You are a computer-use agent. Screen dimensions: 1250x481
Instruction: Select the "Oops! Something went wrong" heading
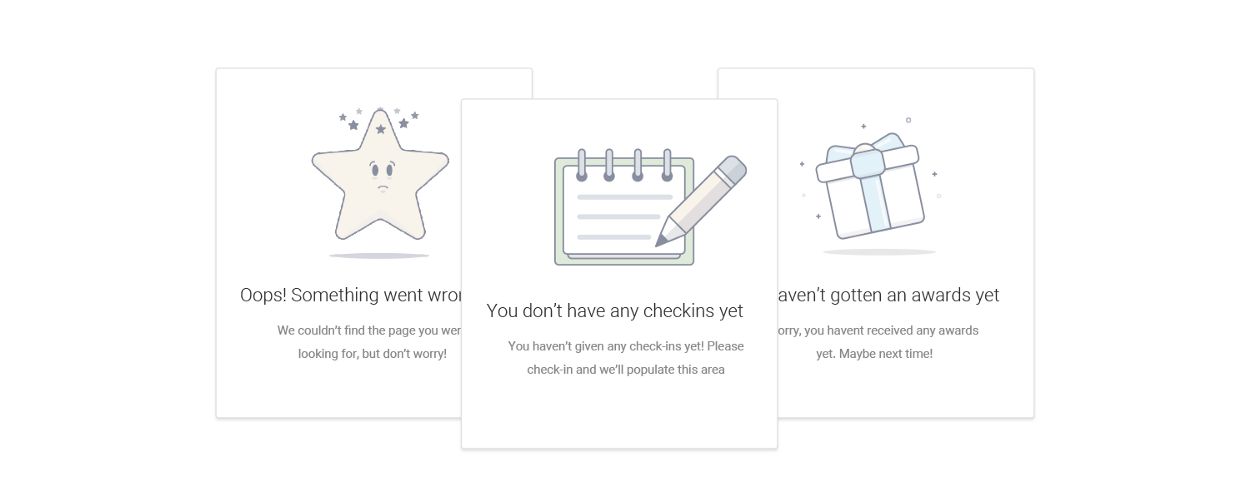(x=351, y=295)
